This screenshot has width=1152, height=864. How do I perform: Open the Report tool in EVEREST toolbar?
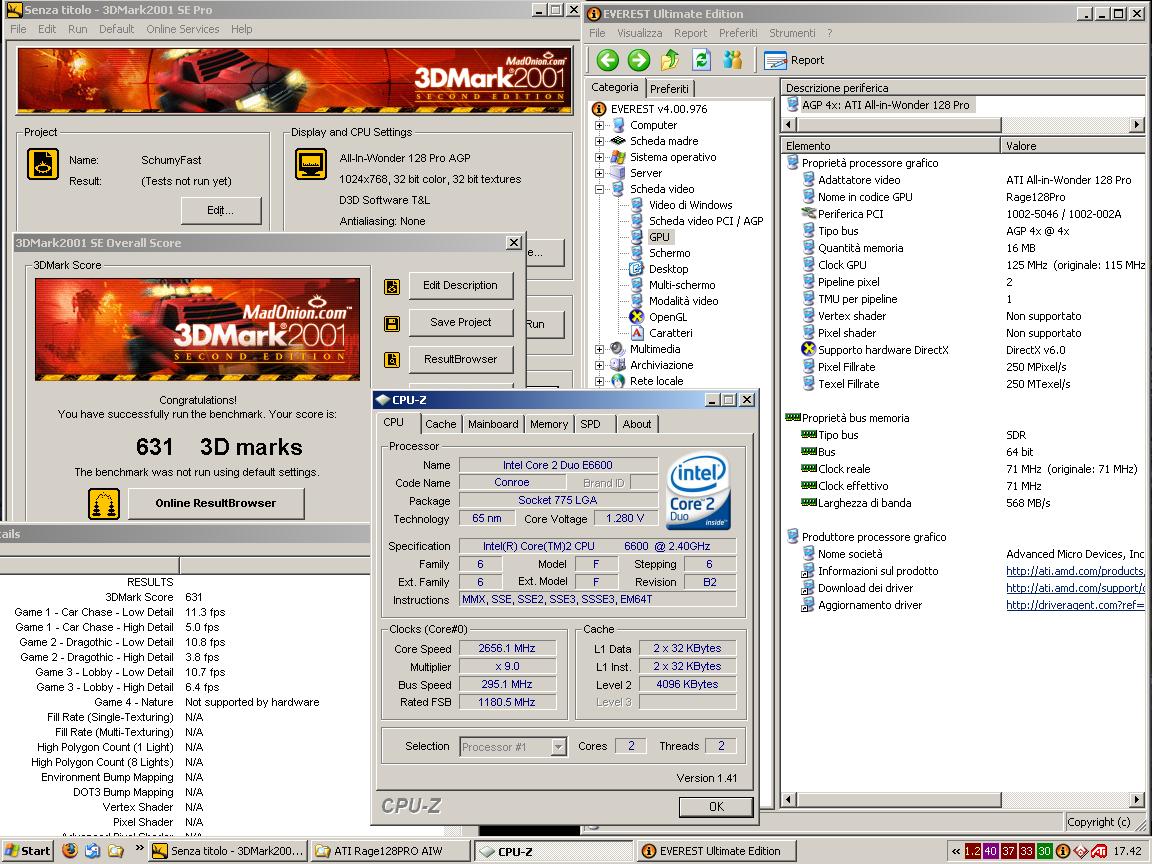(x=794, y=60)
